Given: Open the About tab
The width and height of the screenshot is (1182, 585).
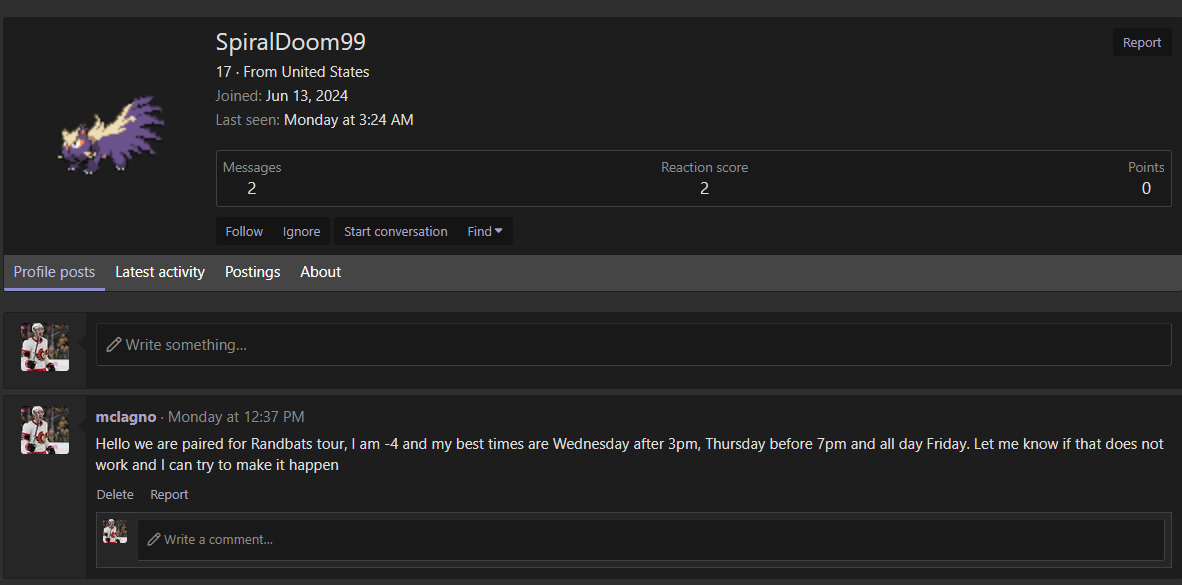Looking at the screenshot, I should point(320,272).
